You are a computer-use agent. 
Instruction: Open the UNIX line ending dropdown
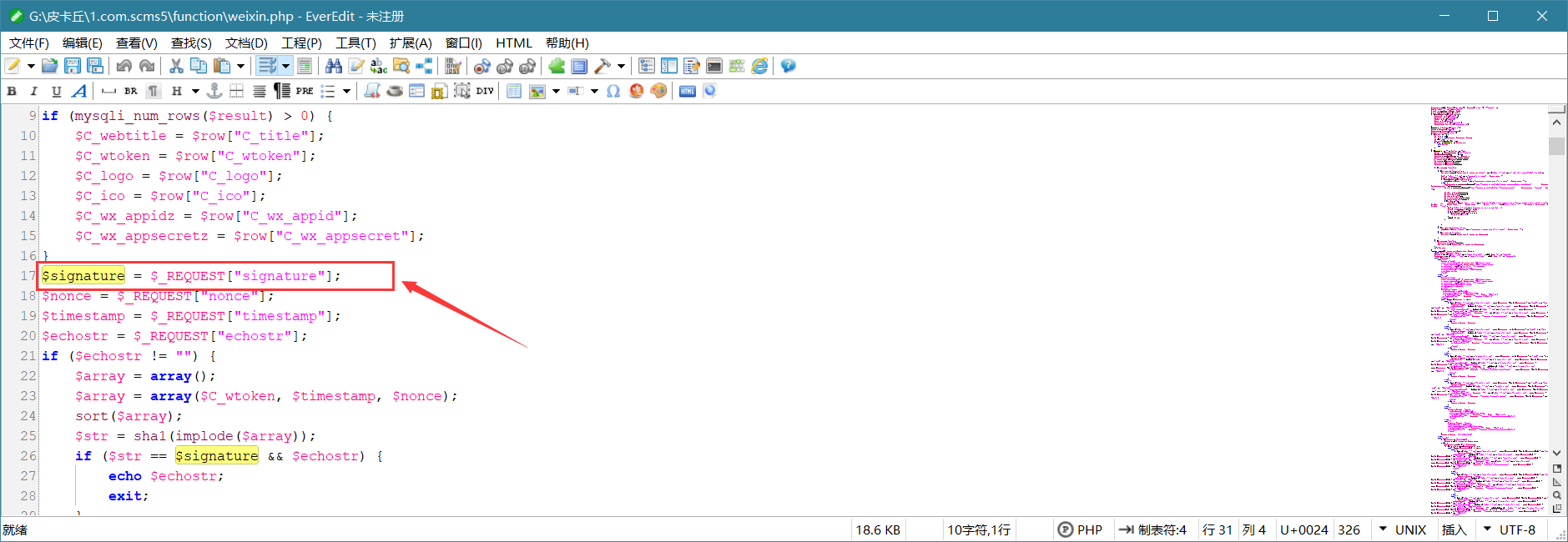pos(1403,529)
